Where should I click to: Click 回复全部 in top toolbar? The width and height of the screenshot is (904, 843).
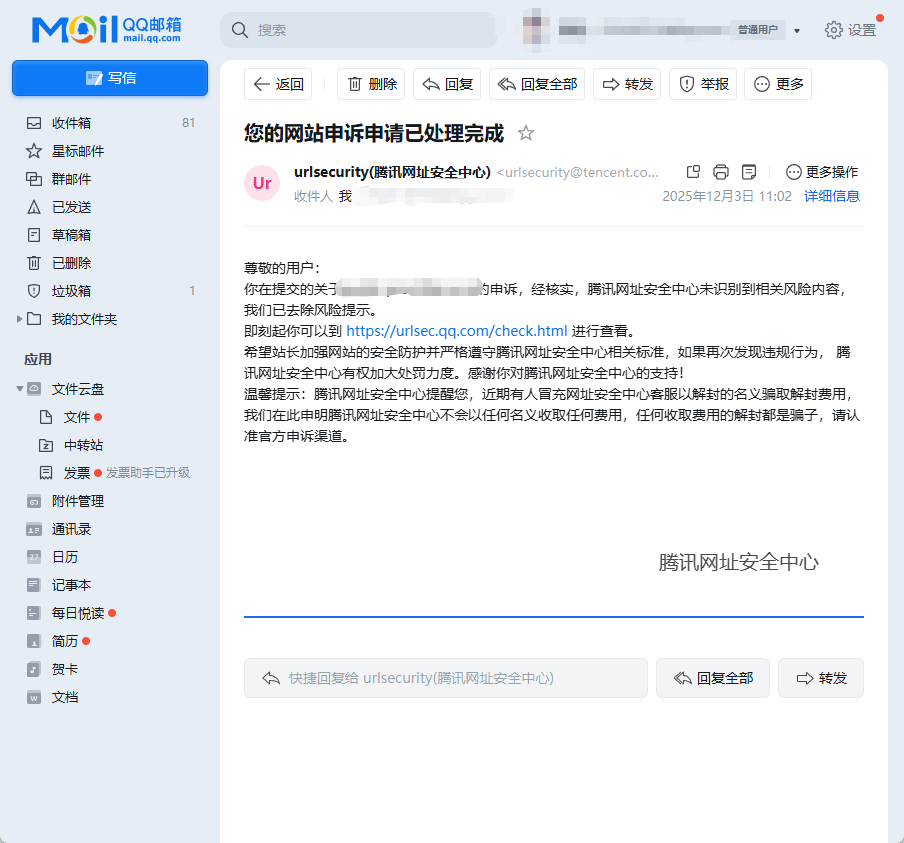pyautogui.click(x=537, y=84)
